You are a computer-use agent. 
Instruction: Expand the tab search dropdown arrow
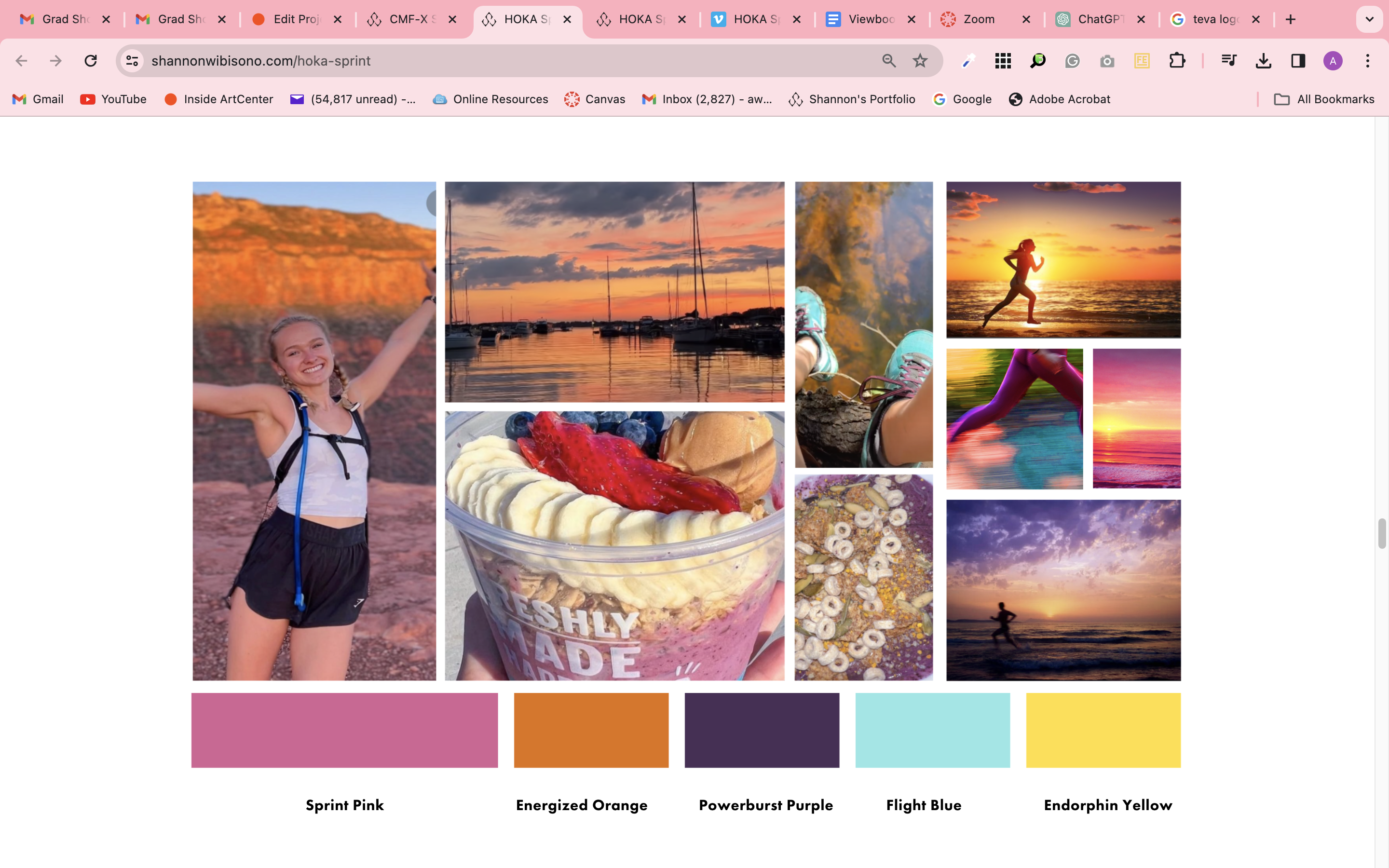click(1369, 19)
